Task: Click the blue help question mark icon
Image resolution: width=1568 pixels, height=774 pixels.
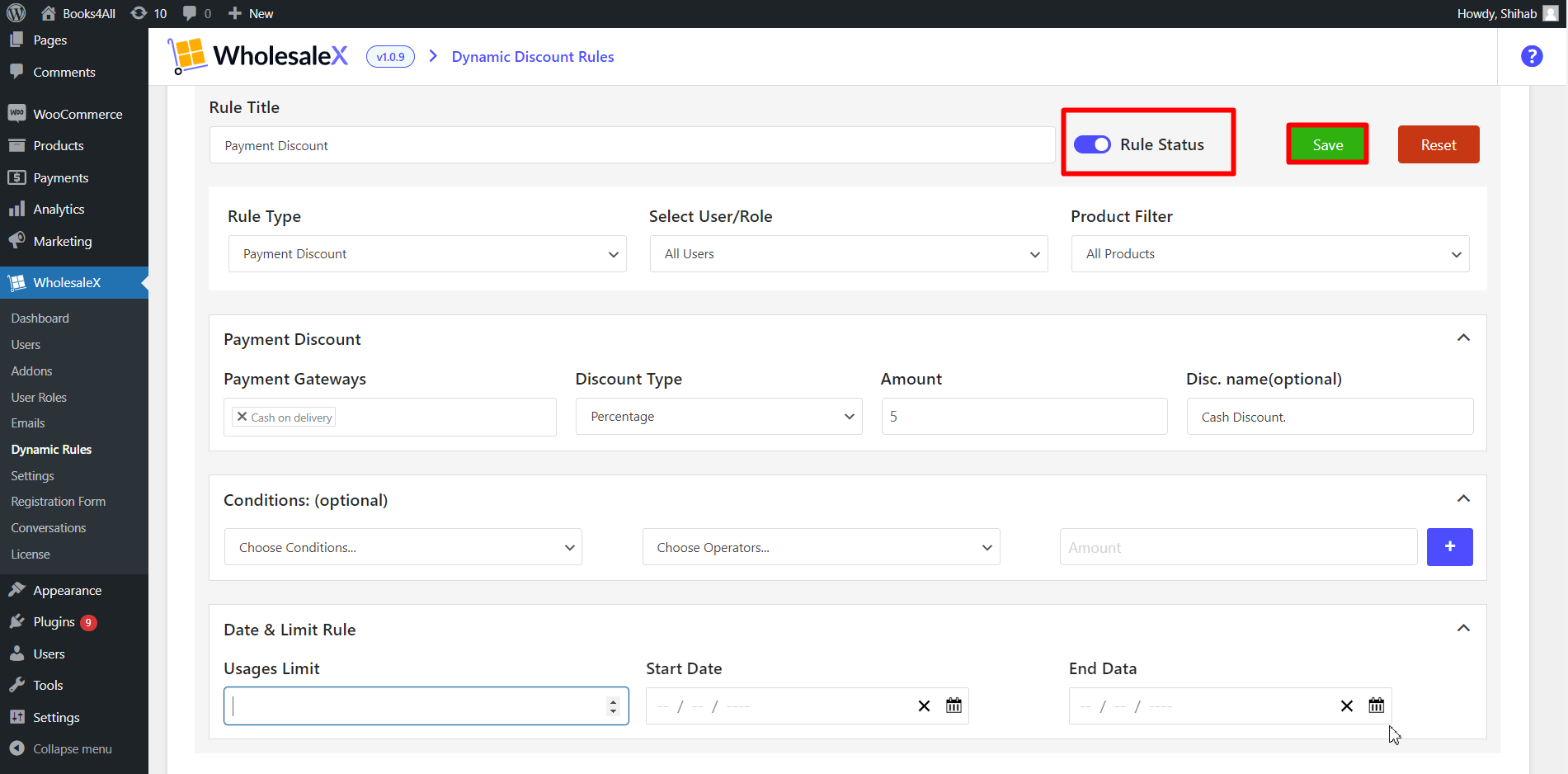Action: click(x=1532, y=56)
